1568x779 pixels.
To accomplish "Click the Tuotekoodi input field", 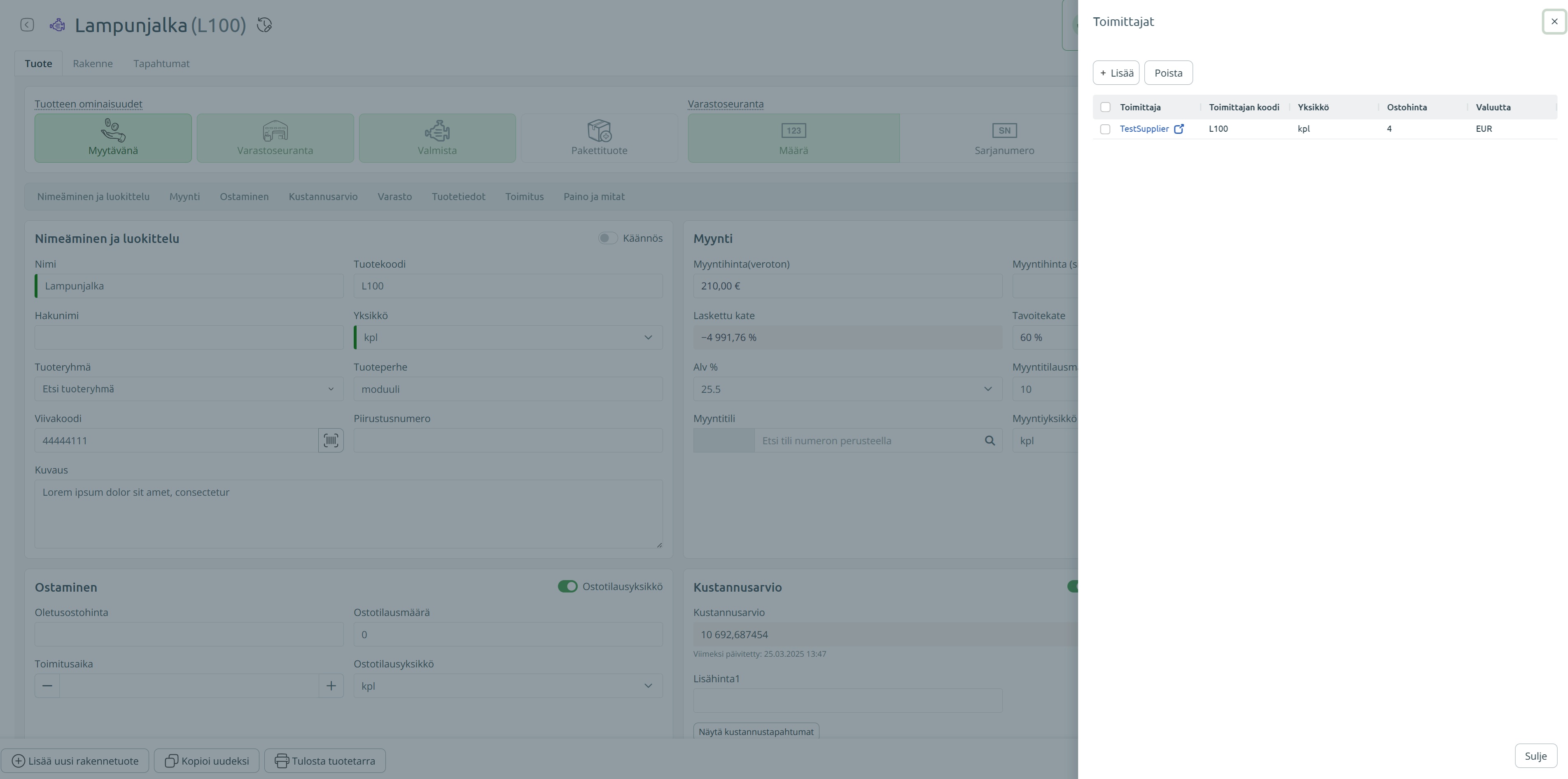I will [x=508, y=286].
